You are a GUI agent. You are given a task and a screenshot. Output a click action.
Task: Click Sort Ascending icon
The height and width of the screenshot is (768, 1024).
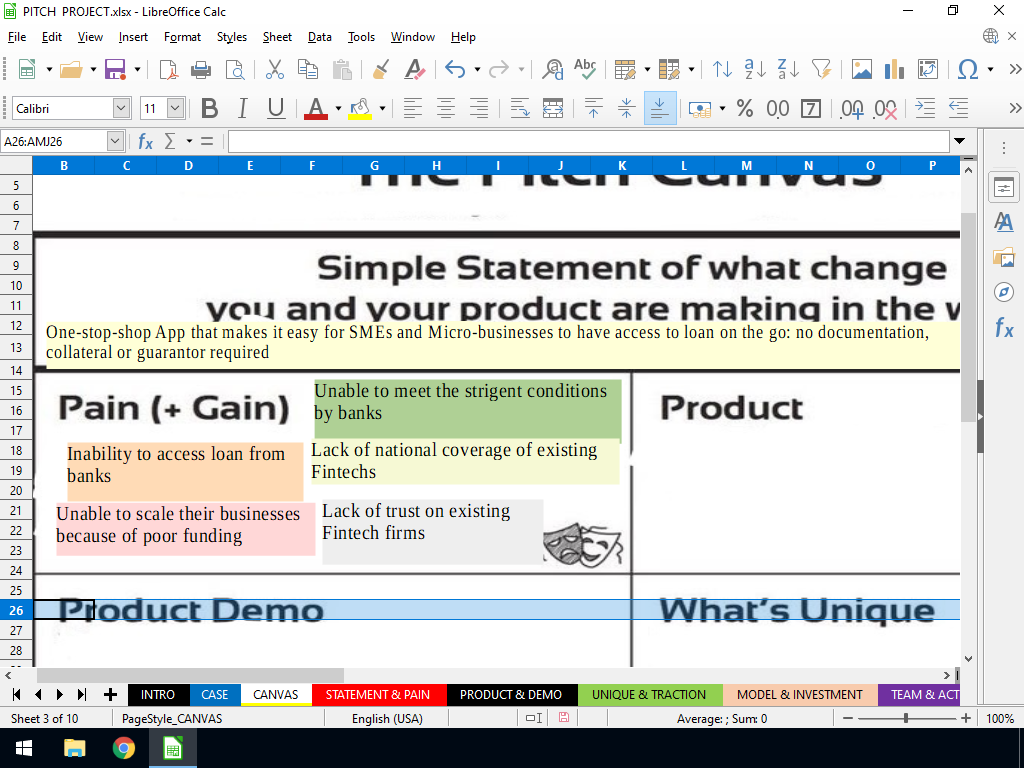[755, 69]
